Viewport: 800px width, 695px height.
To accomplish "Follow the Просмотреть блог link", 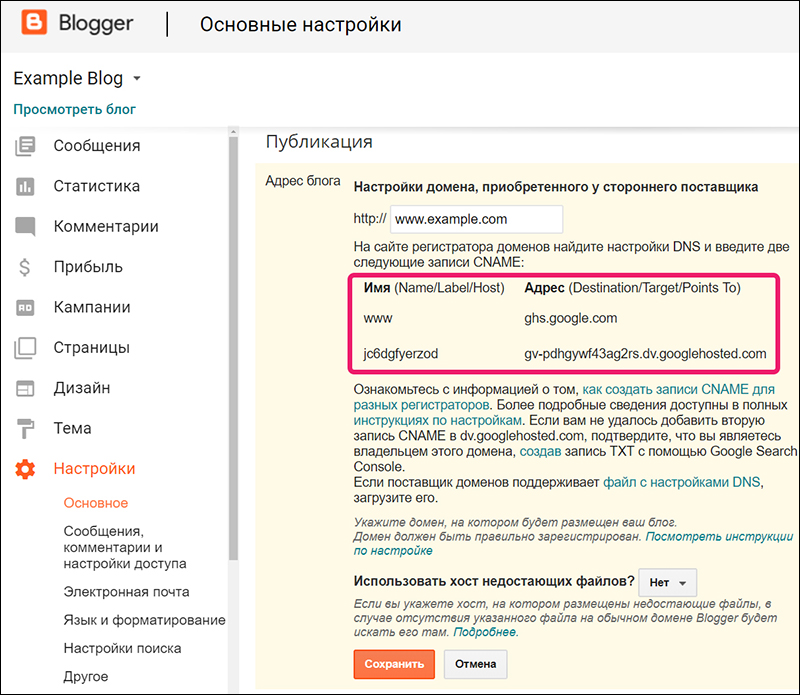I will pos(75,109).
